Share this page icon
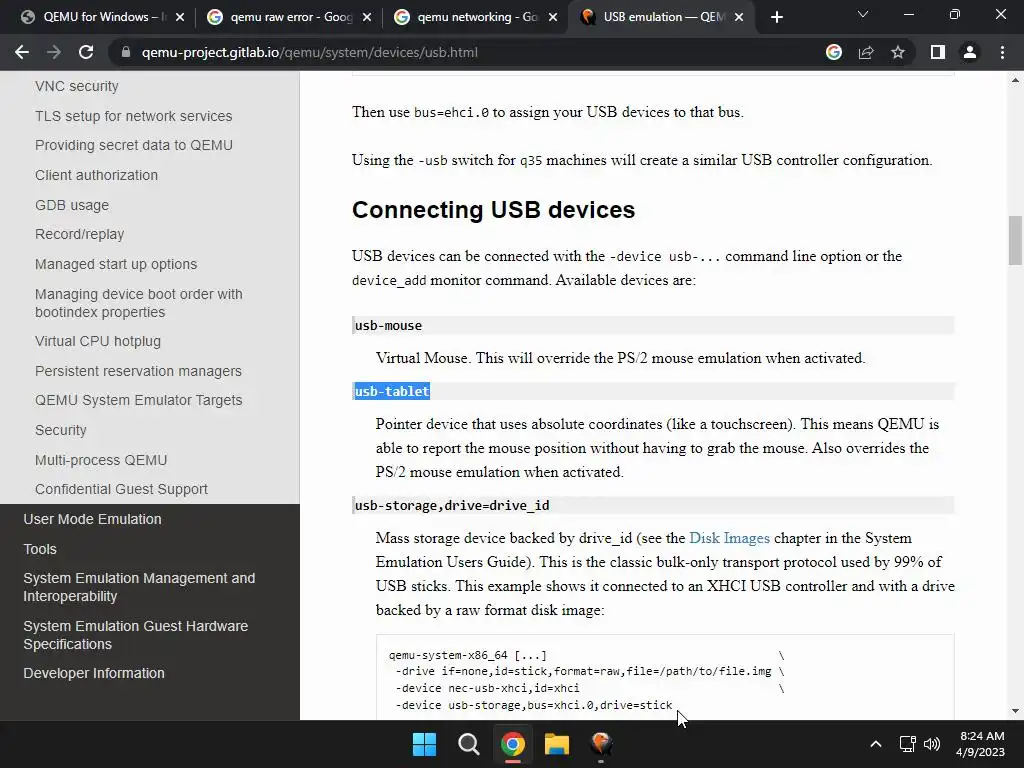The width and height of the screenshot is (1024, 768). click(x=866, y=52)
